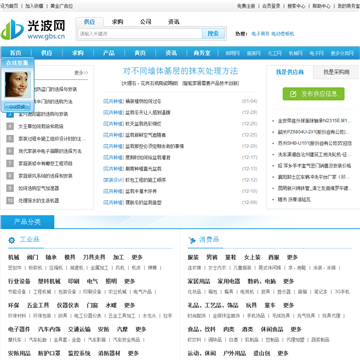Click 黄金广告位 in the top bar

point(62,6)
